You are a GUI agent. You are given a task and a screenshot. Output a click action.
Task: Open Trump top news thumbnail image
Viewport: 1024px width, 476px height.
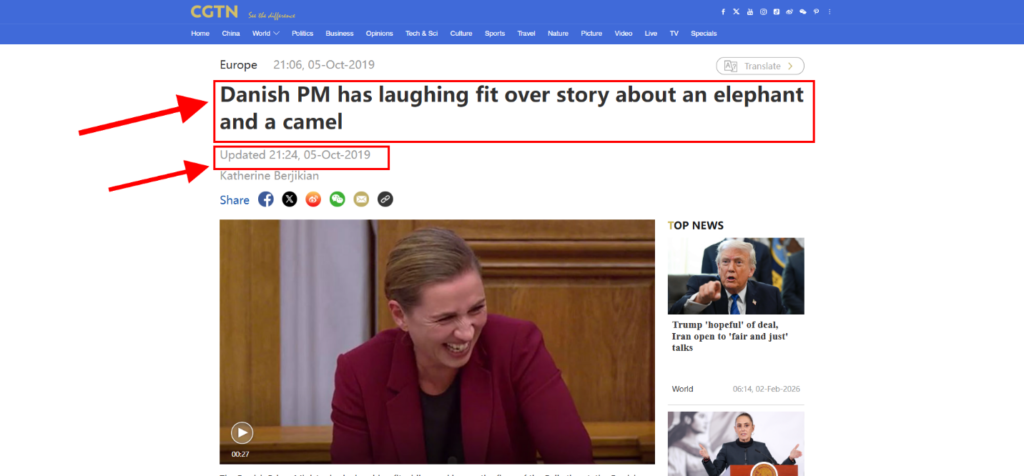coord(736,276)
